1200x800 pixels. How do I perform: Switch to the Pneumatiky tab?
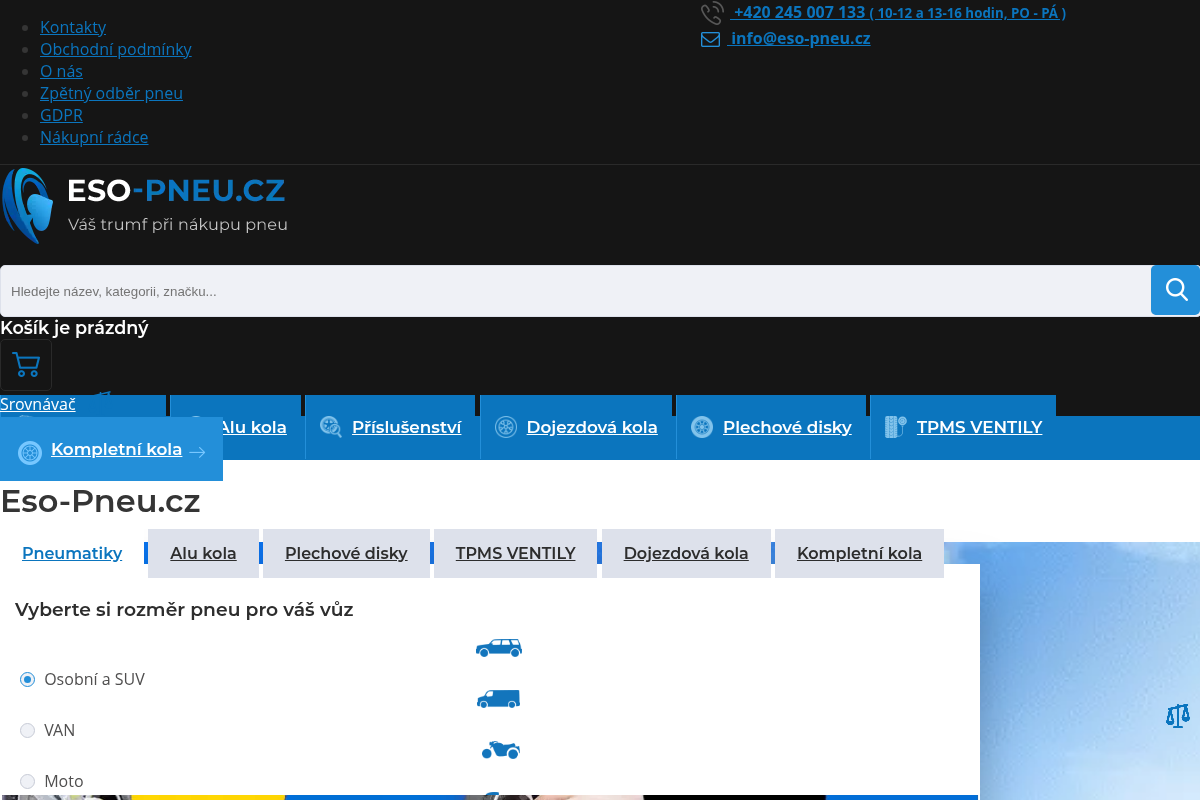coord(72,553)
